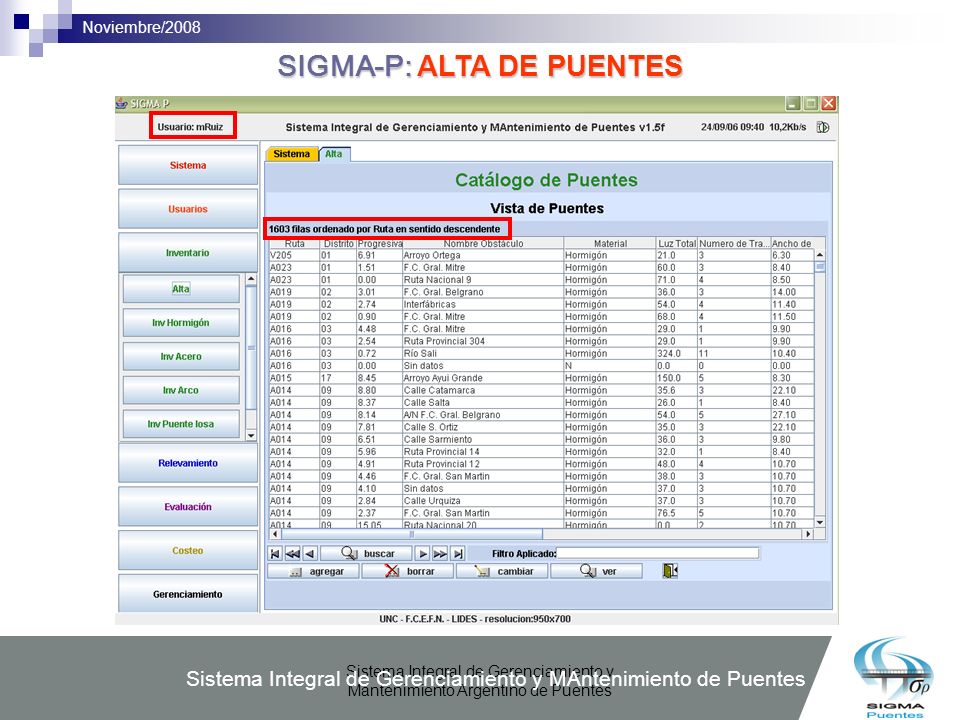Click the table's vertical scrollbar up arrow

[x=820, y=255]
